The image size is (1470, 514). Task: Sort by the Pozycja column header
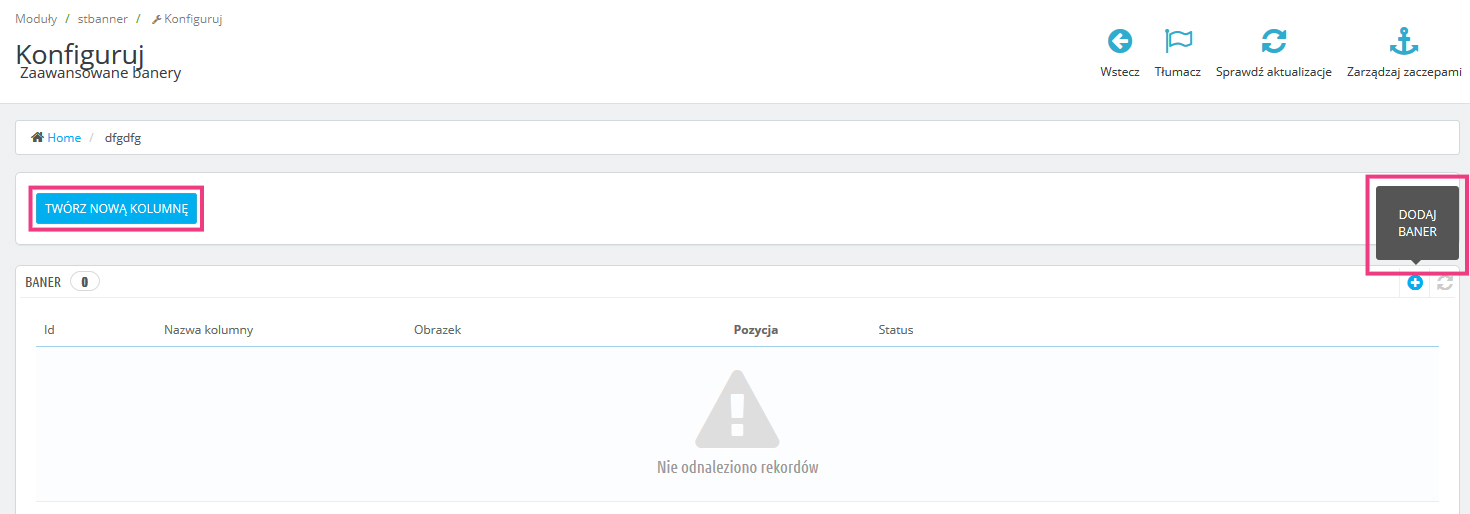pyautogui.click(x=755, y=330)
